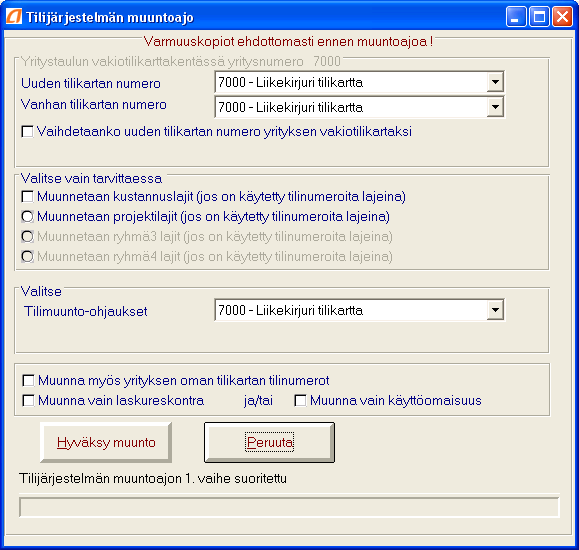Close the Tilijärjestelmän muuntoajo dialog
The image size is (579, 550).
[x=562, y=17]
